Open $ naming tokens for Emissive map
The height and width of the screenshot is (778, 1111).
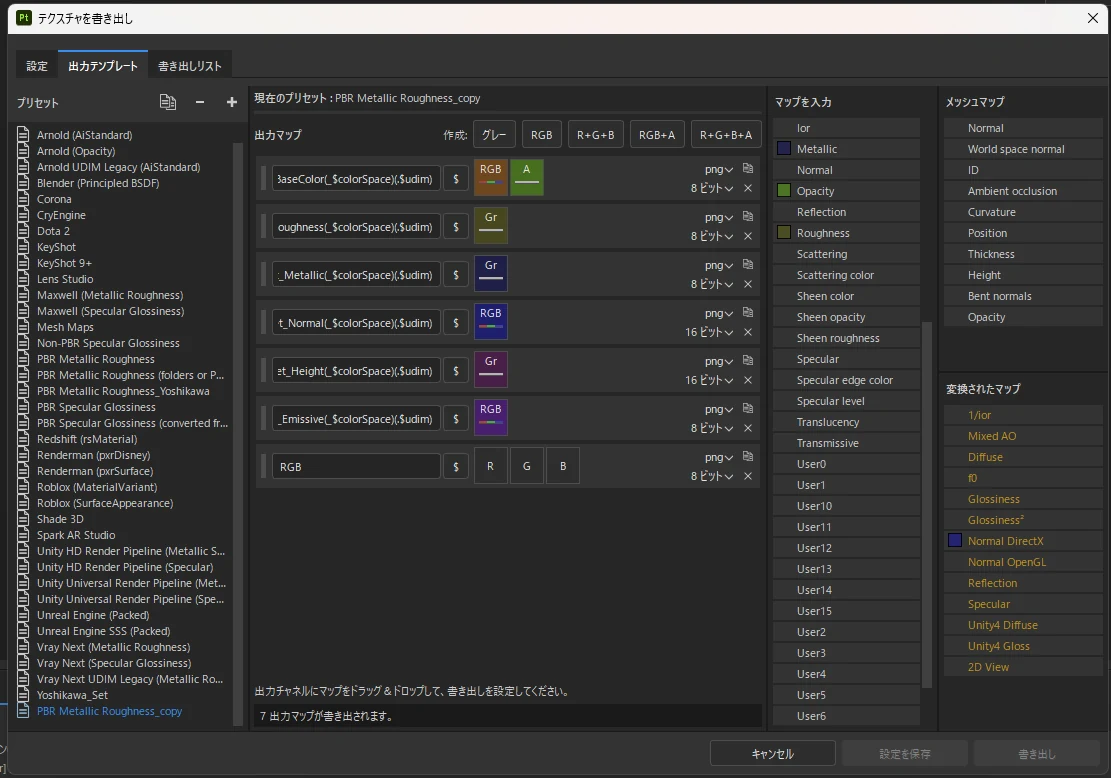coord(456,419)
